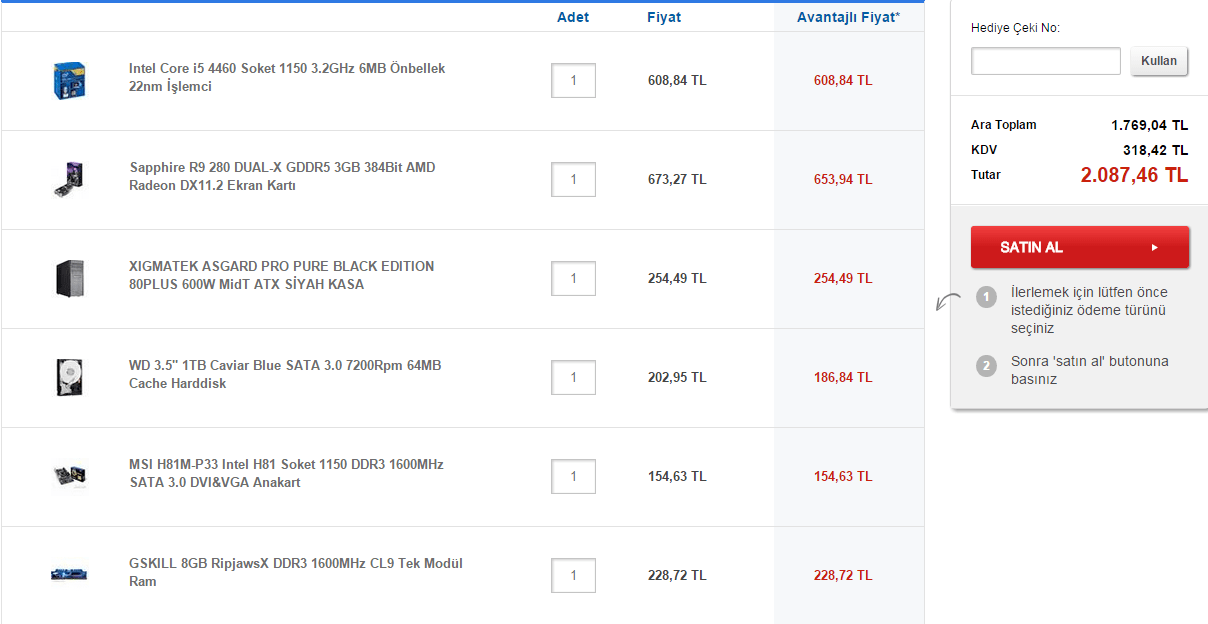Click the Xigmatek Asgard case thumbnail
Viewport: 1208px width, 624px height.
pyautogui.click(x=69, y=278)
